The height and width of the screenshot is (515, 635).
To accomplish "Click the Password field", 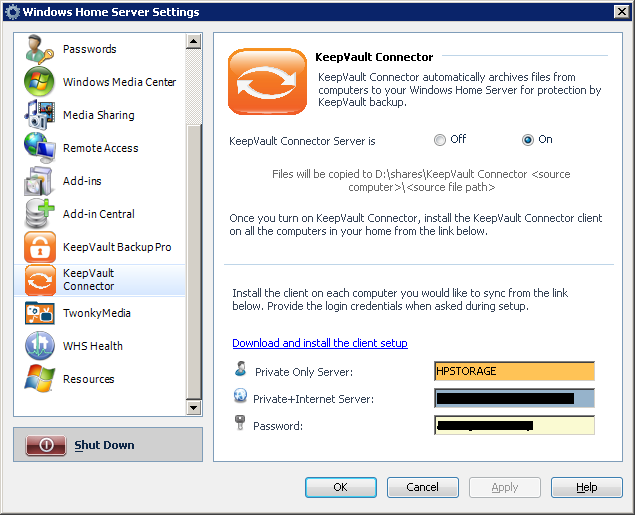I will [514, 425].
